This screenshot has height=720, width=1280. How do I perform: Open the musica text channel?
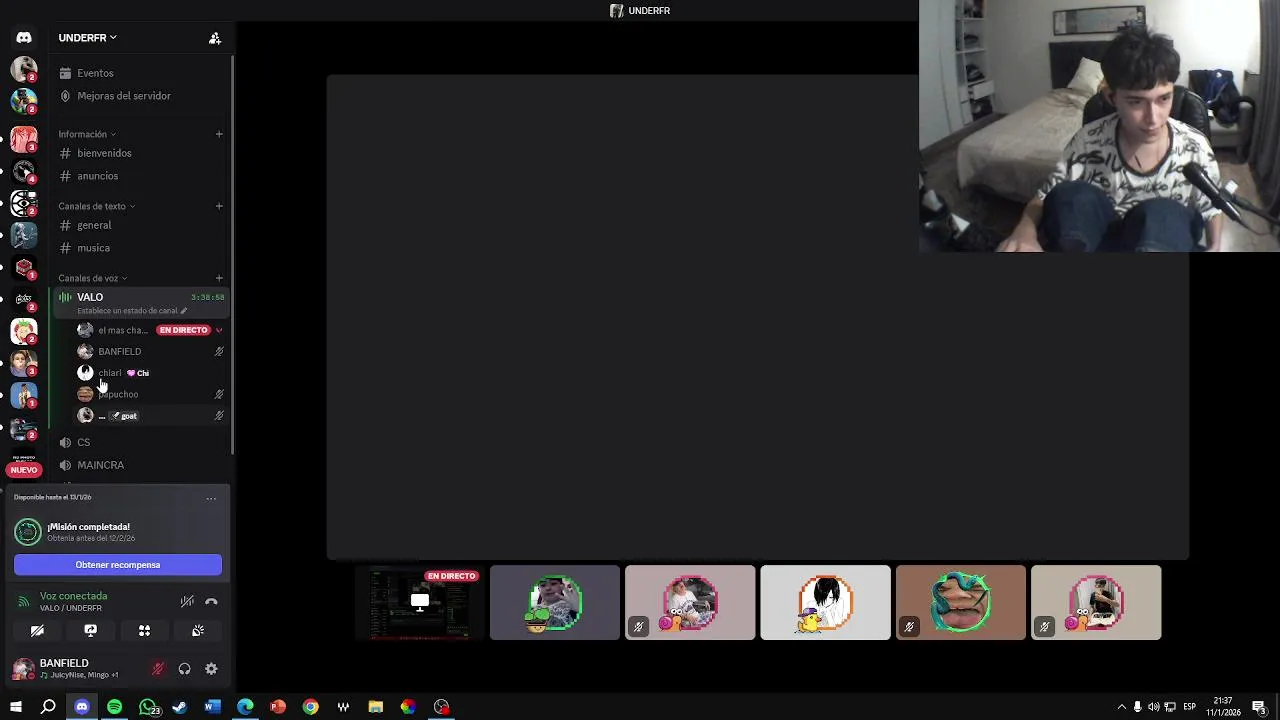point(141,248)
